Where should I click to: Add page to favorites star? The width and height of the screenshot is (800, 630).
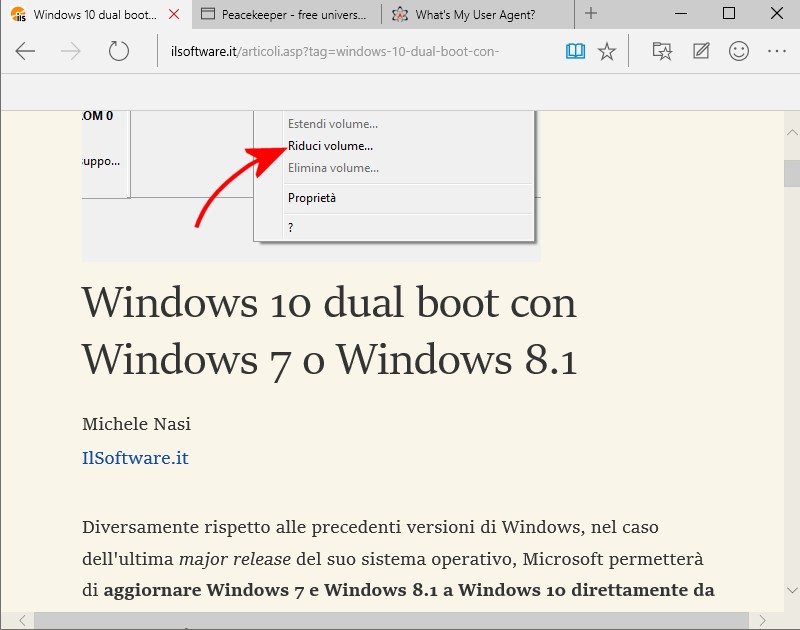[607, 51]
